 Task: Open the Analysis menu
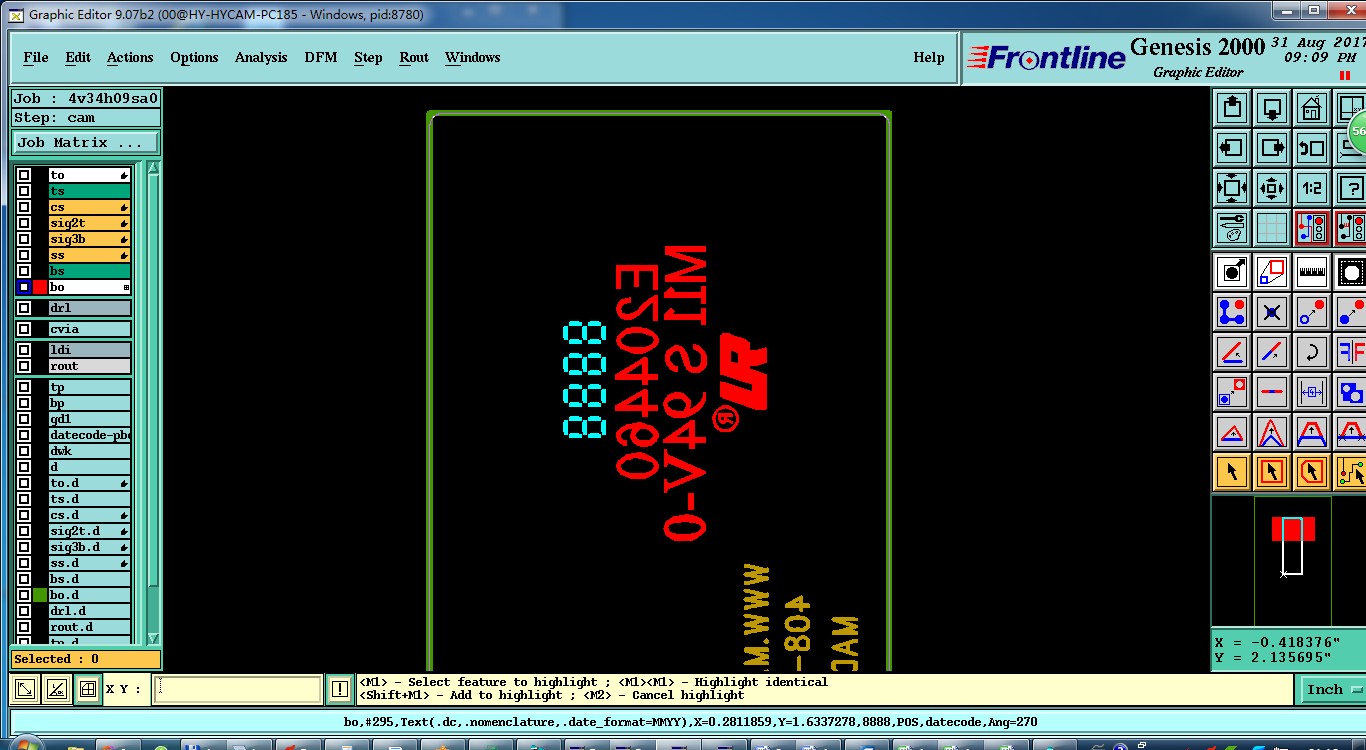261,57
